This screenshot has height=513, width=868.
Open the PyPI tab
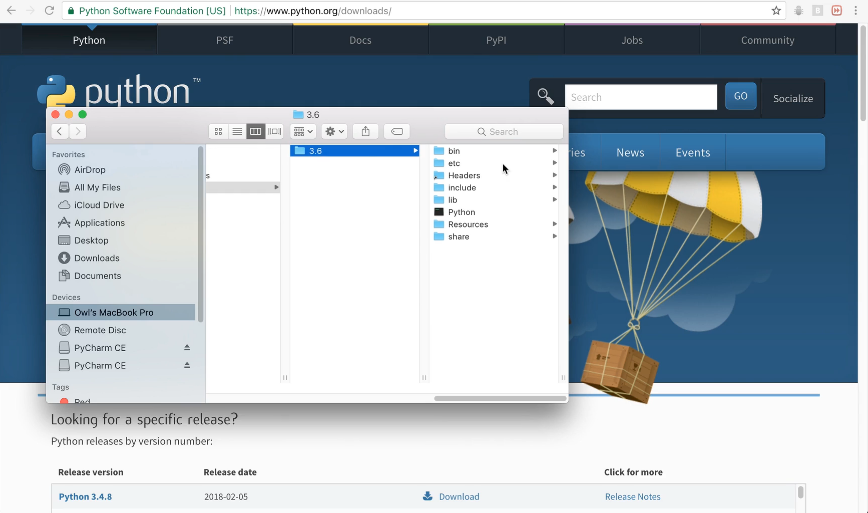[496, 40]
